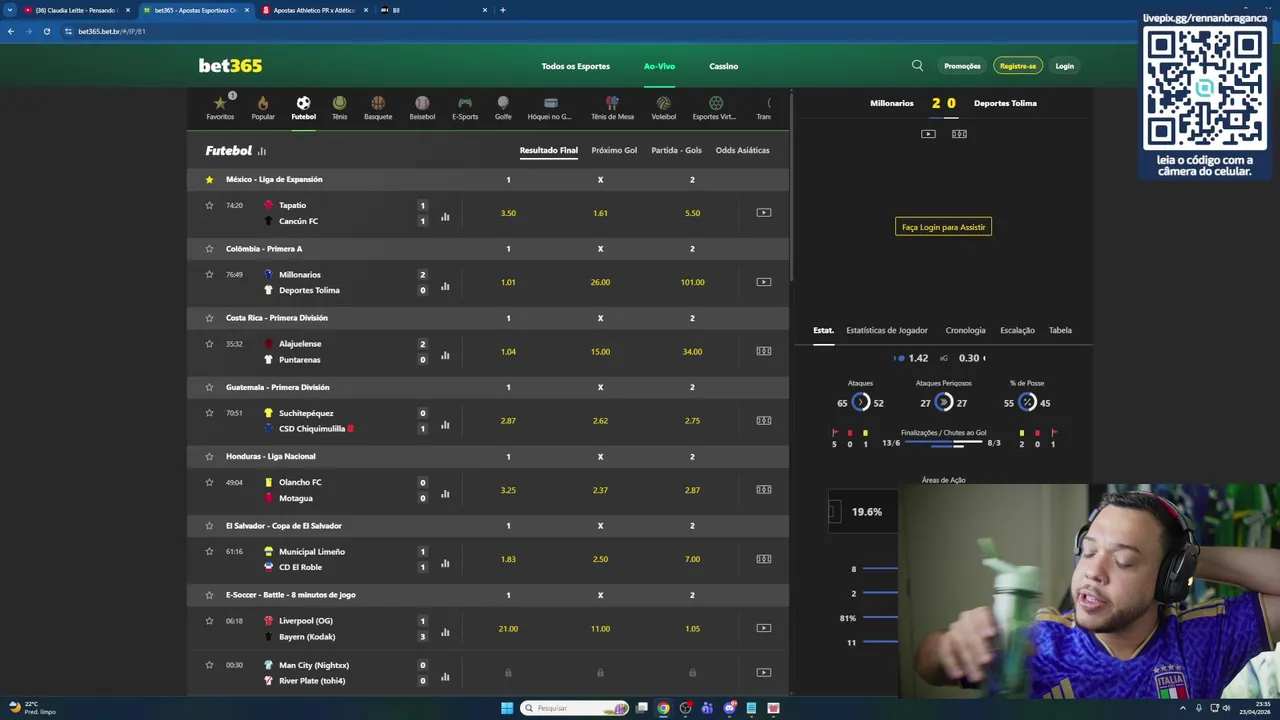Screen dimensions: 1280x720
Task: Click the Login button
Action: pos(1064,66)
